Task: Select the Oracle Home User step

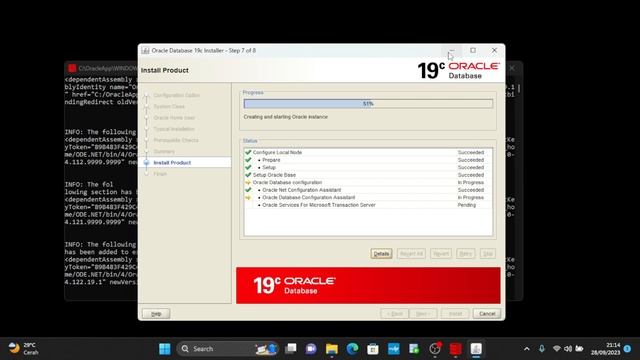Action: coord(174,118)
